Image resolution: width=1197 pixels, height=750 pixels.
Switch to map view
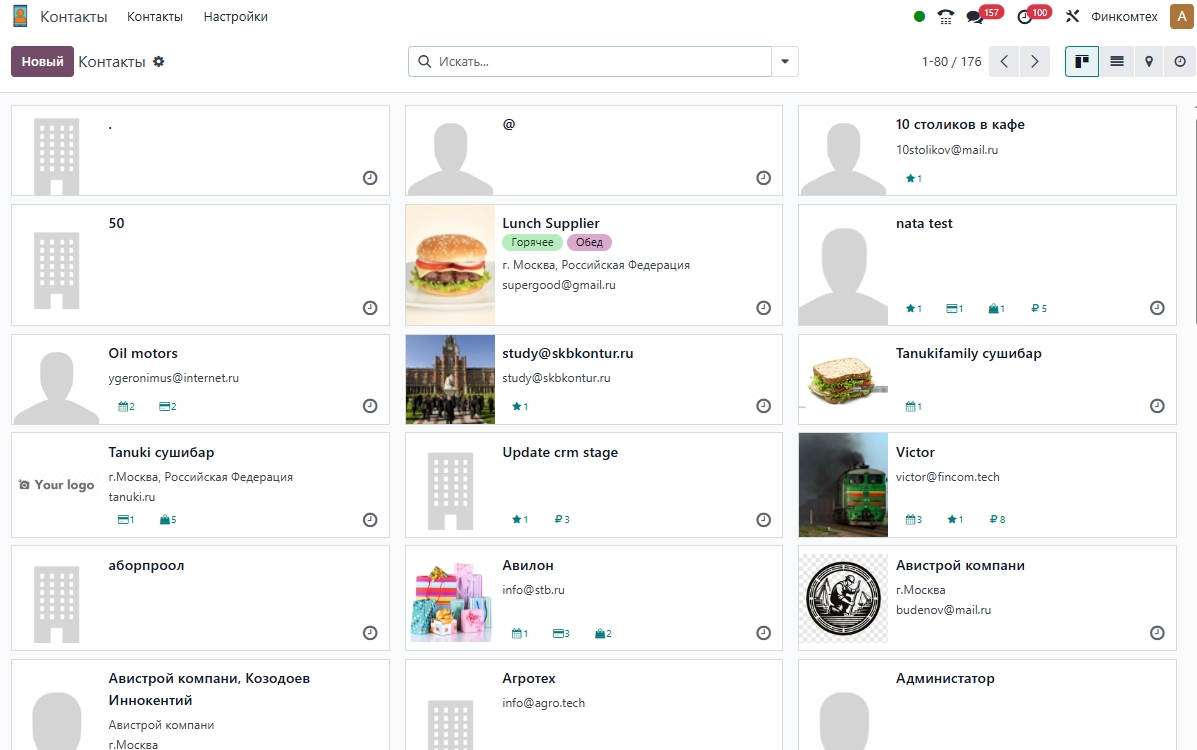click(x=1149, y=62)
